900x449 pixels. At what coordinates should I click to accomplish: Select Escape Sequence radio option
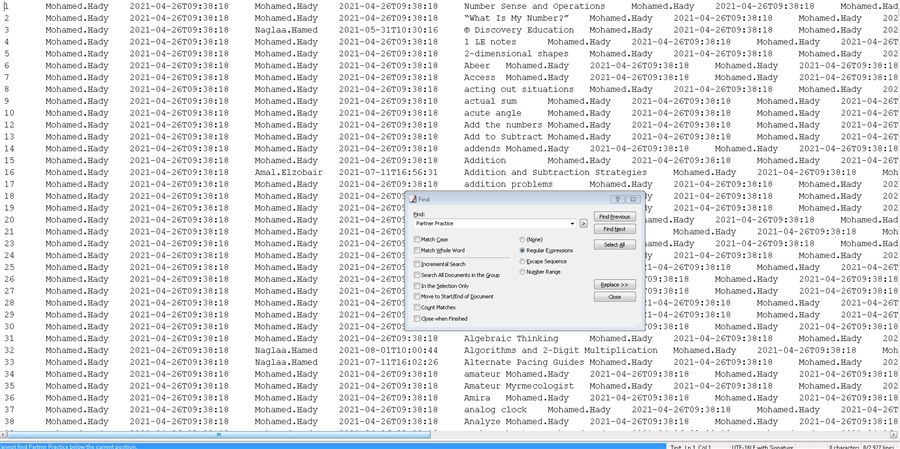point(522,261)
